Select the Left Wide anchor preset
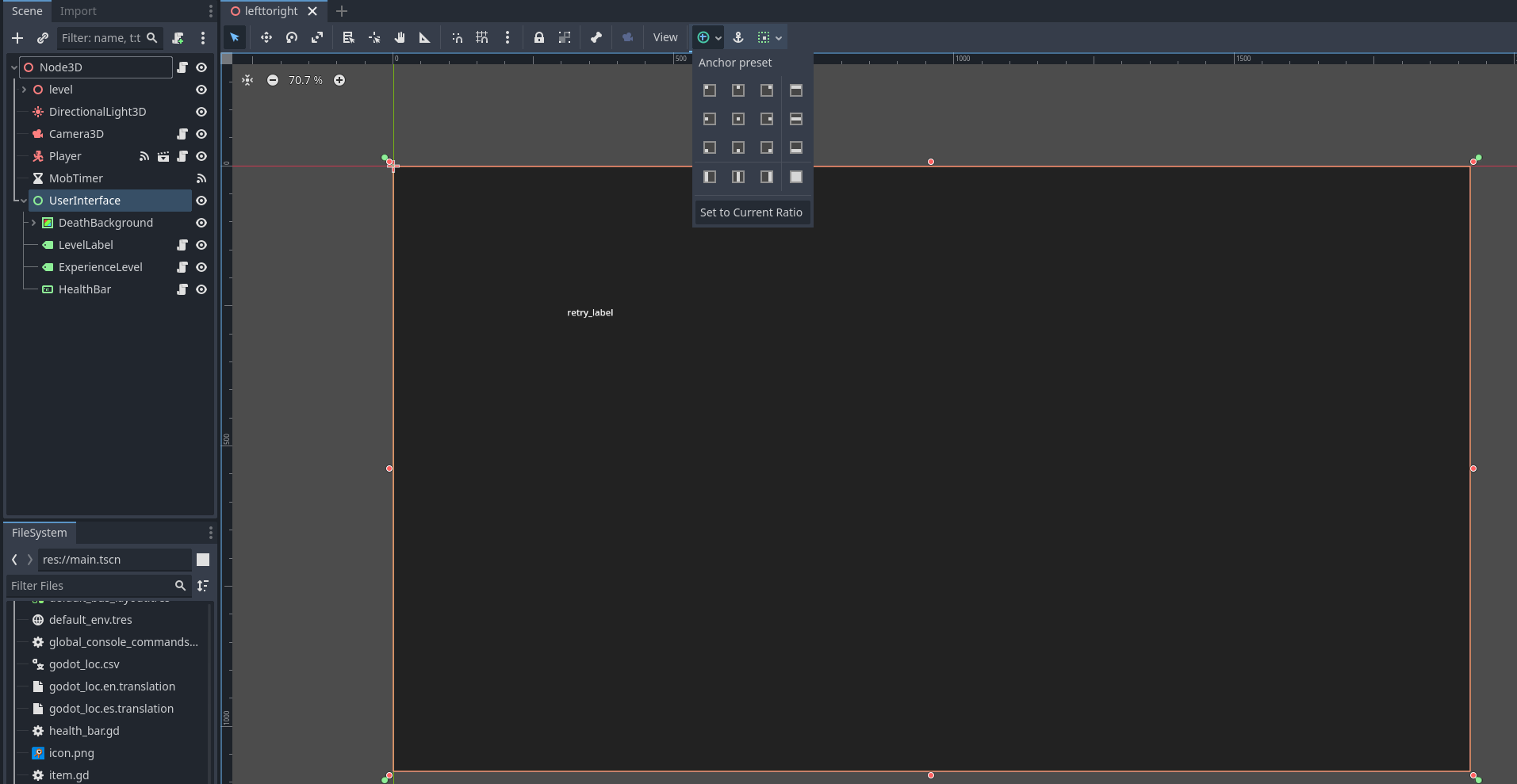This screenshot has width=1517, height=784. [x=710, y=177]
